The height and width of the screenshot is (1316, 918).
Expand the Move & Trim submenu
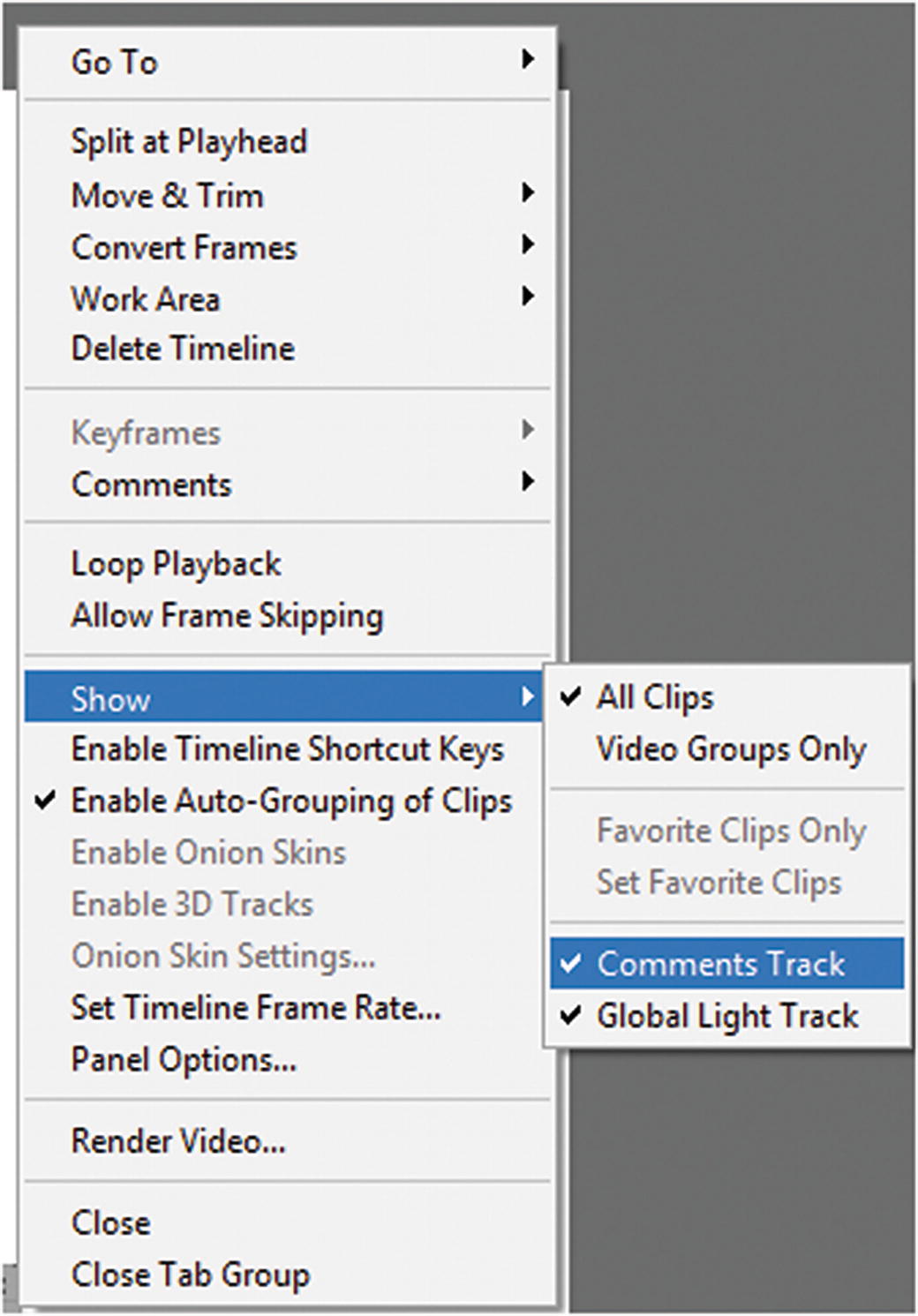(x=168, y=195)
